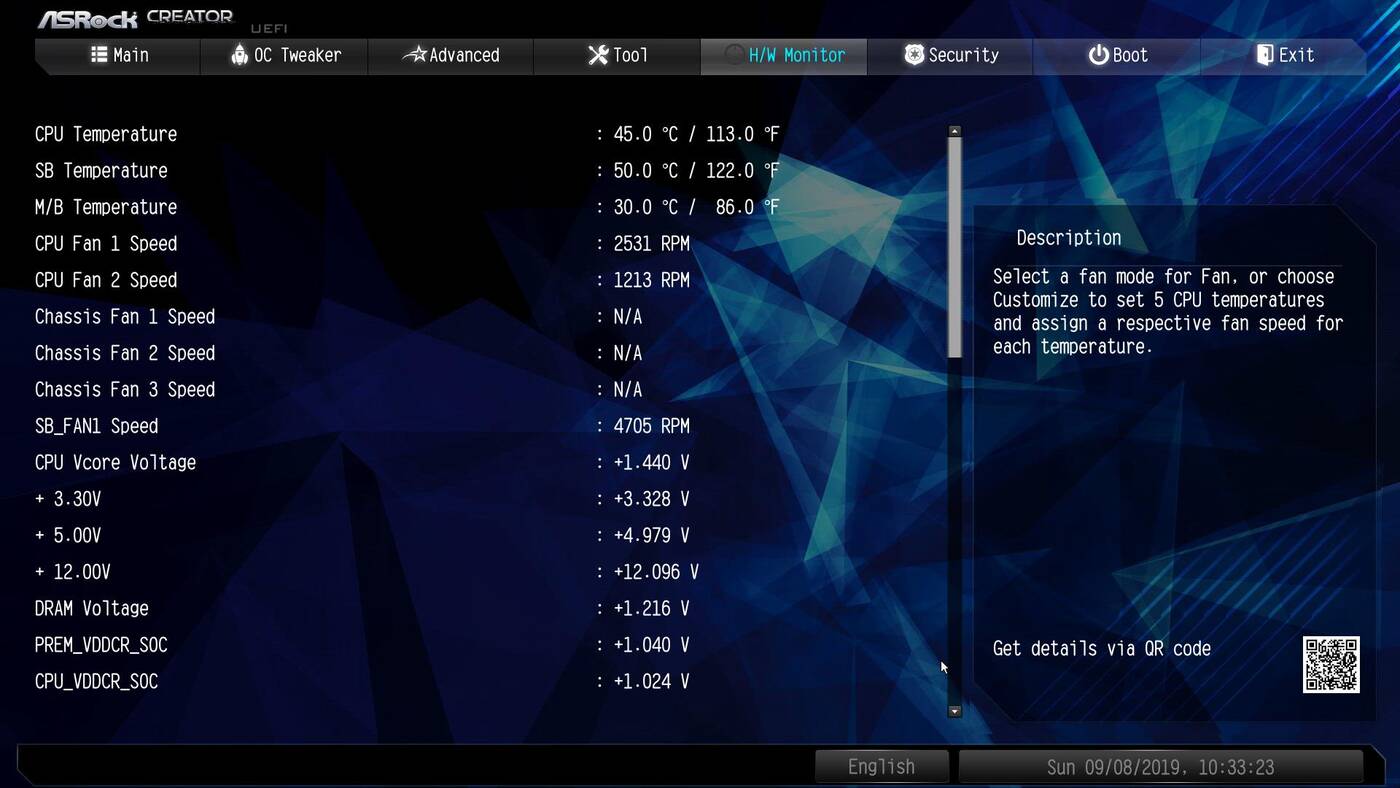Click the English language button

coord(881,767)
